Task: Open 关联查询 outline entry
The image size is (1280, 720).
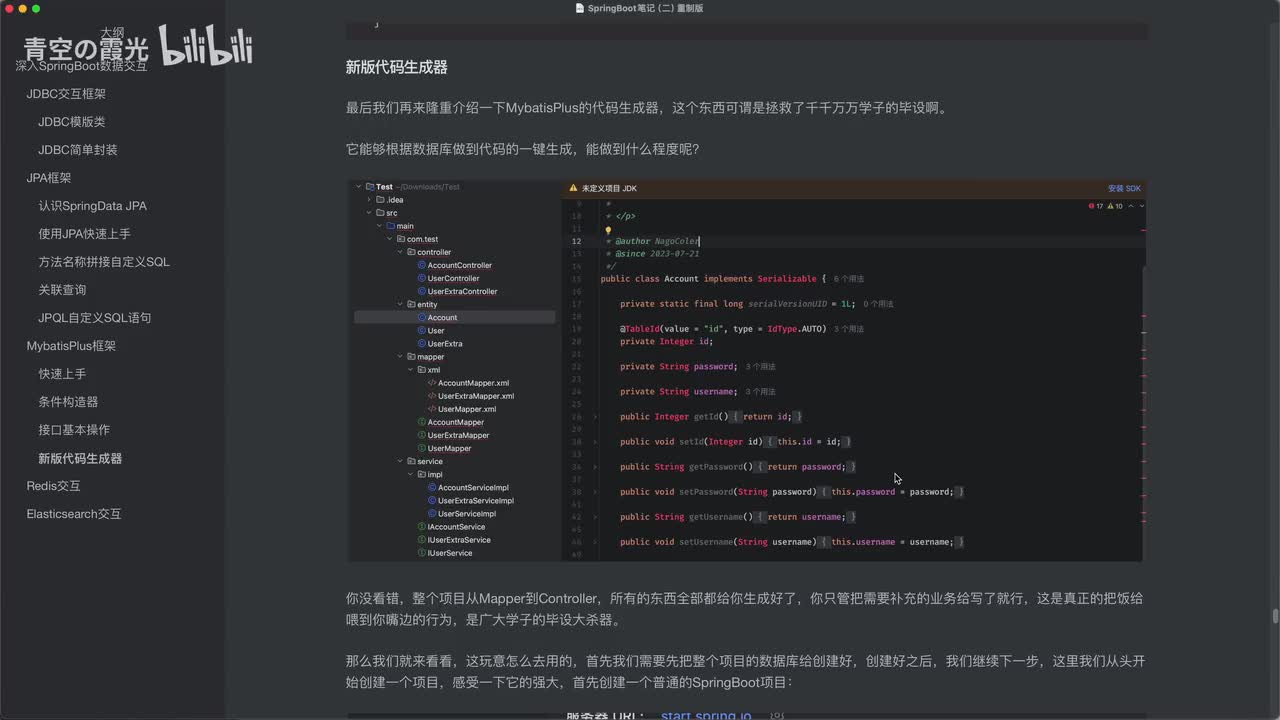Action: pyautogui.click(x=62, y=290)
